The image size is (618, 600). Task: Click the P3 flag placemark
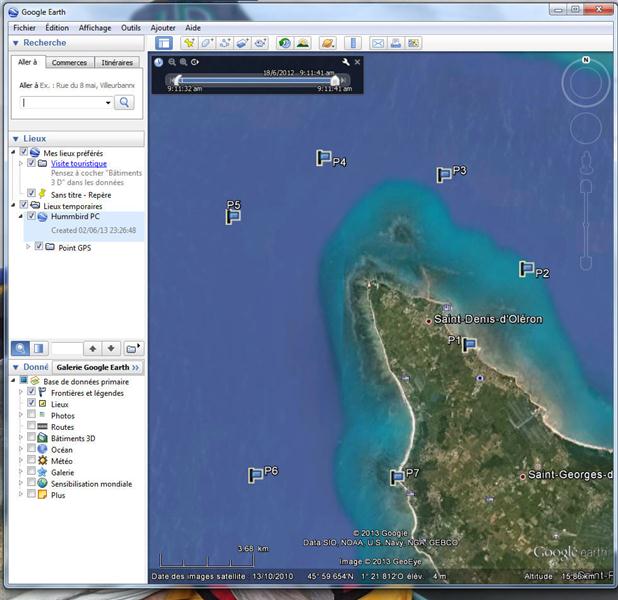444,175
